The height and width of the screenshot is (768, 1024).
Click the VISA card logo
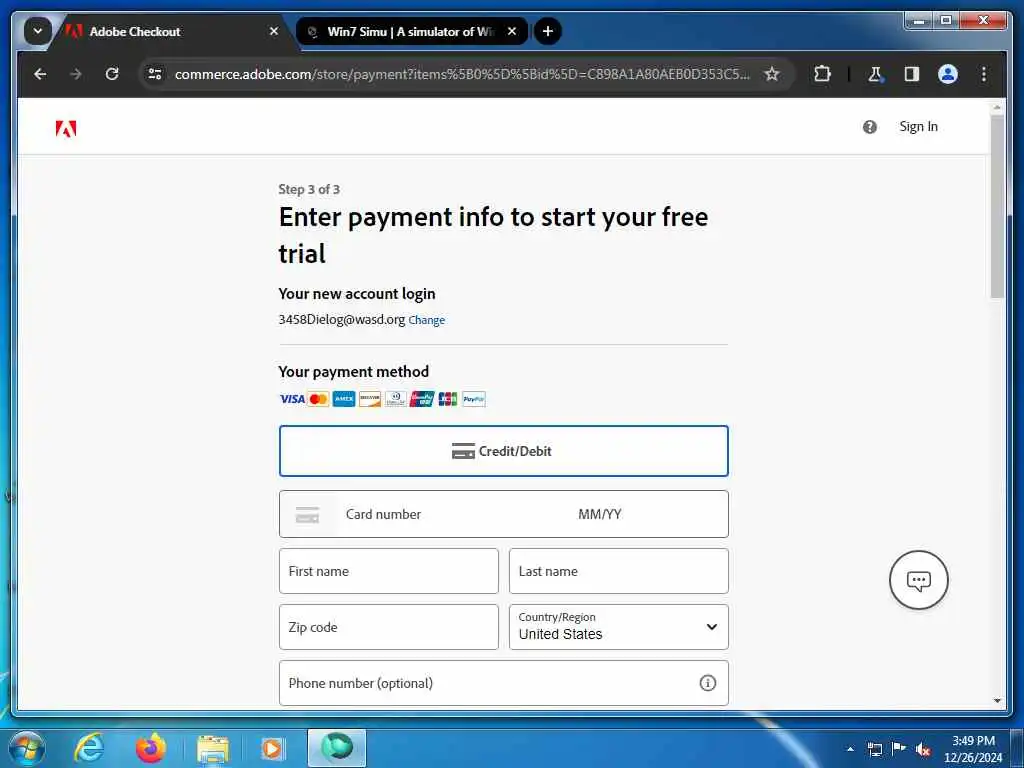292,399
